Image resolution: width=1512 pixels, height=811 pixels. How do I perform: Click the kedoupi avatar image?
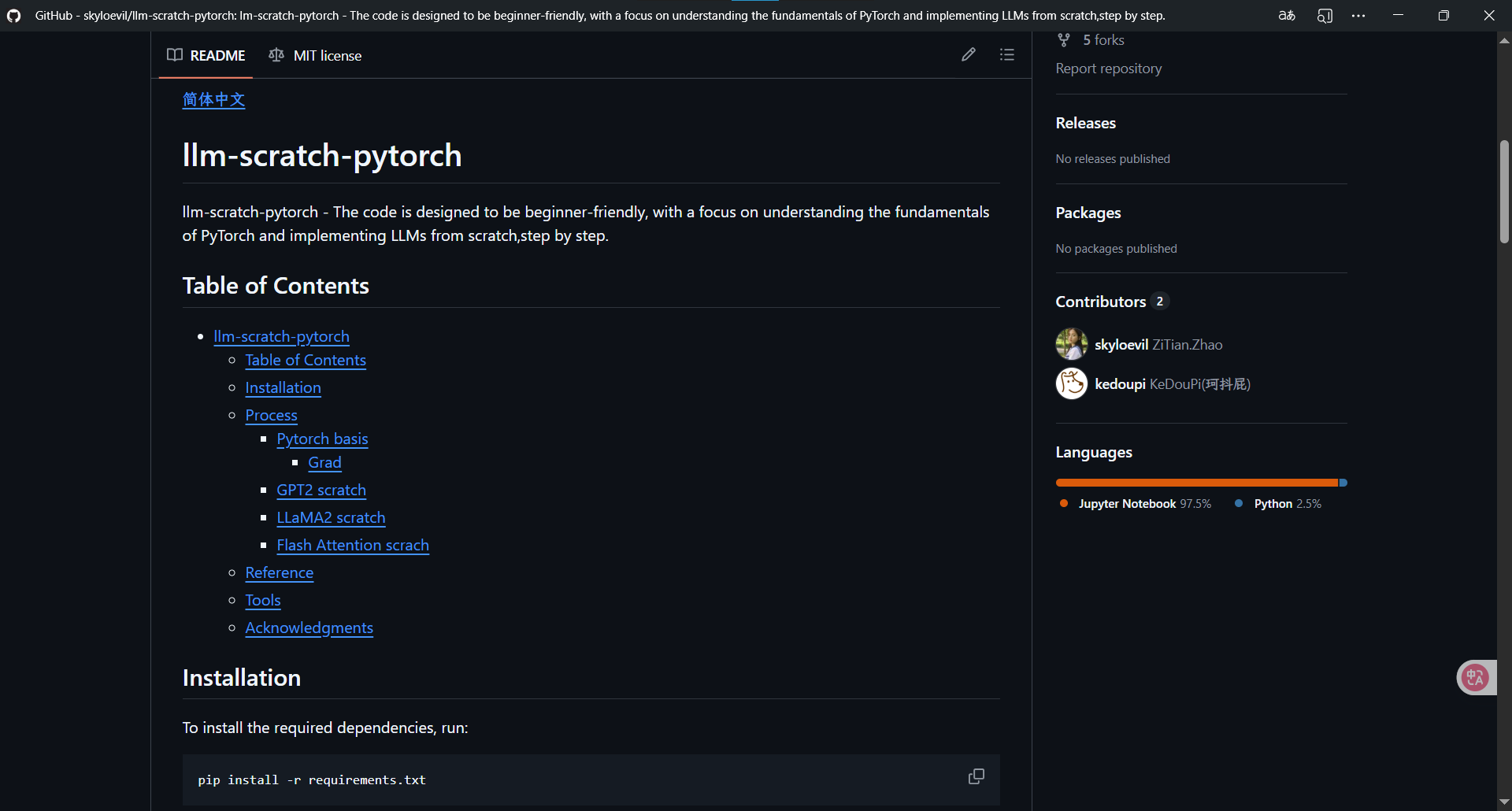pyautogui.click(x=1072, y=383)
